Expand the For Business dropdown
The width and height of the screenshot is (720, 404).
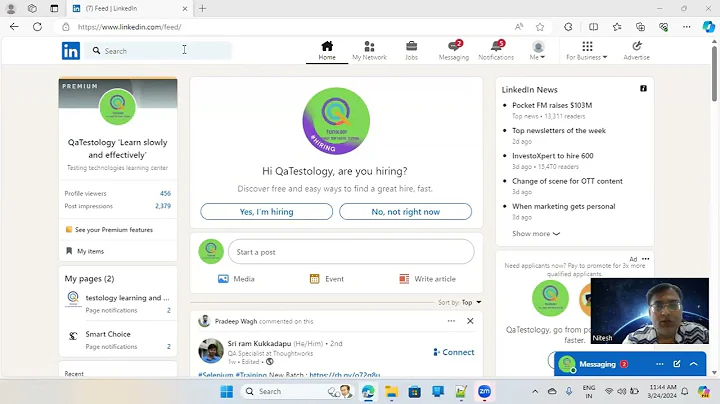click(x=586, y=50)
